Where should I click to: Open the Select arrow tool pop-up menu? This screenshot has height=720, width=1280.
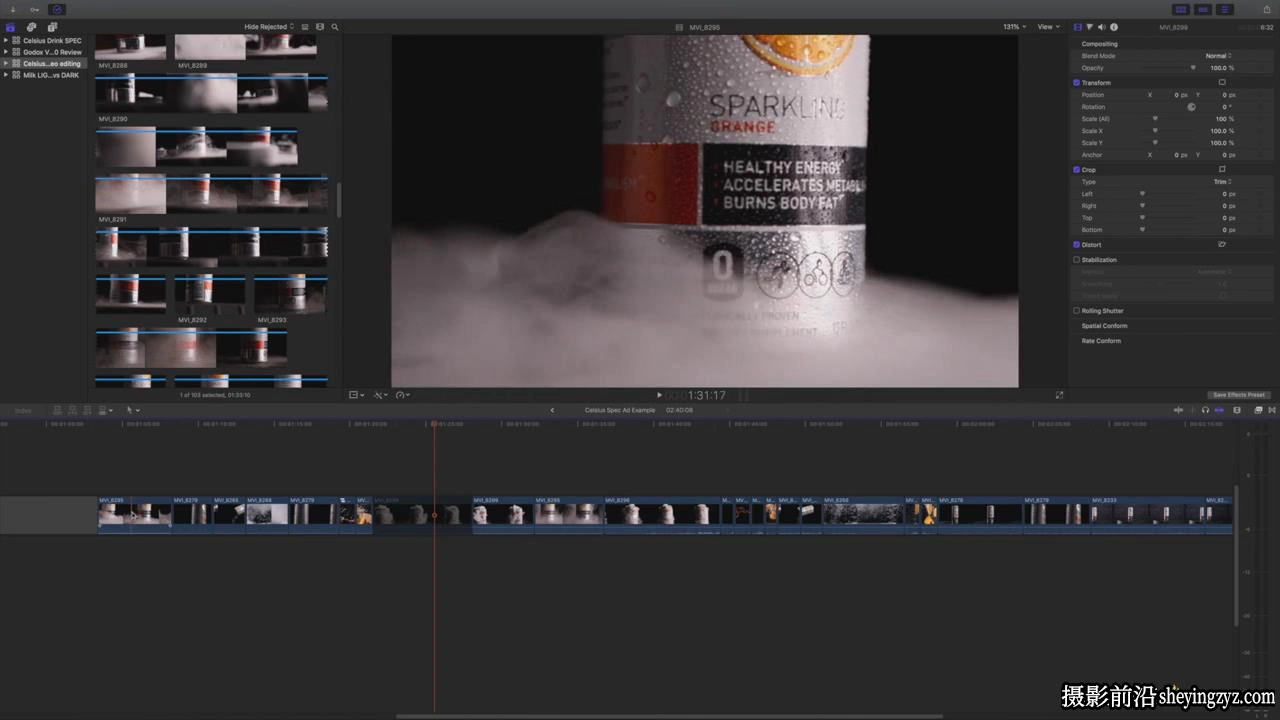click(133, 410)
